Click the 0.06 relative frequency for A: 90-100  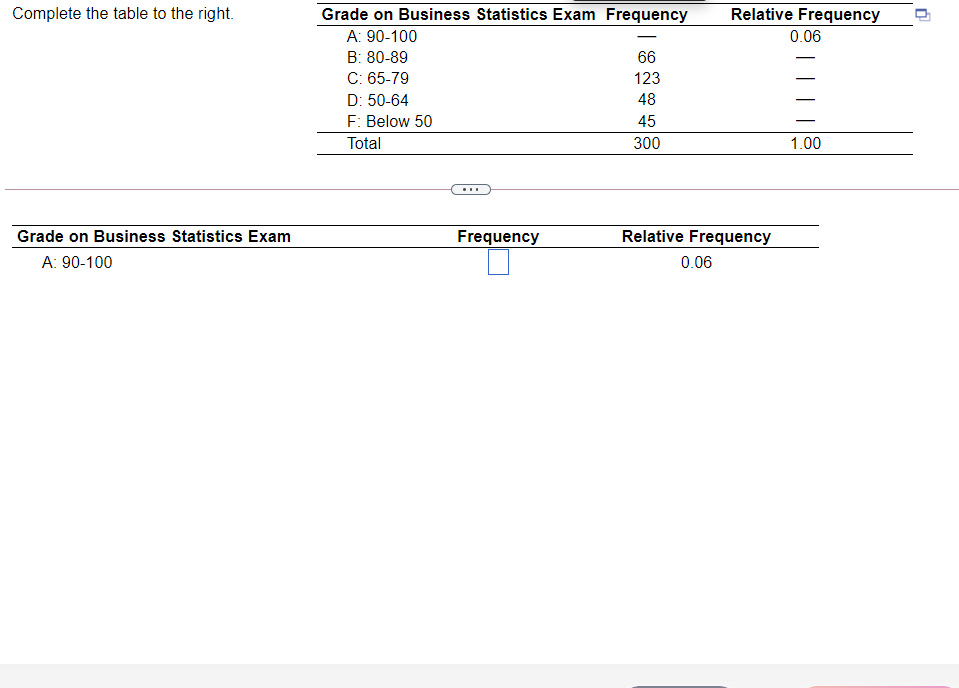(x=805, y=36)
